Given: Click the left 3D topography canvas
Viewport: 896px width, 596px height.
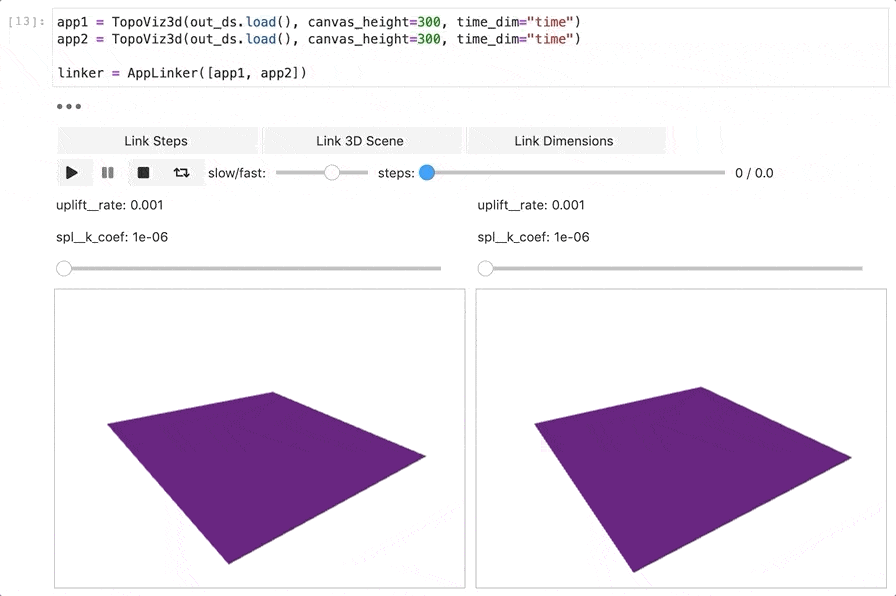Looking at the screenshot, I should (x=260, y=438).
